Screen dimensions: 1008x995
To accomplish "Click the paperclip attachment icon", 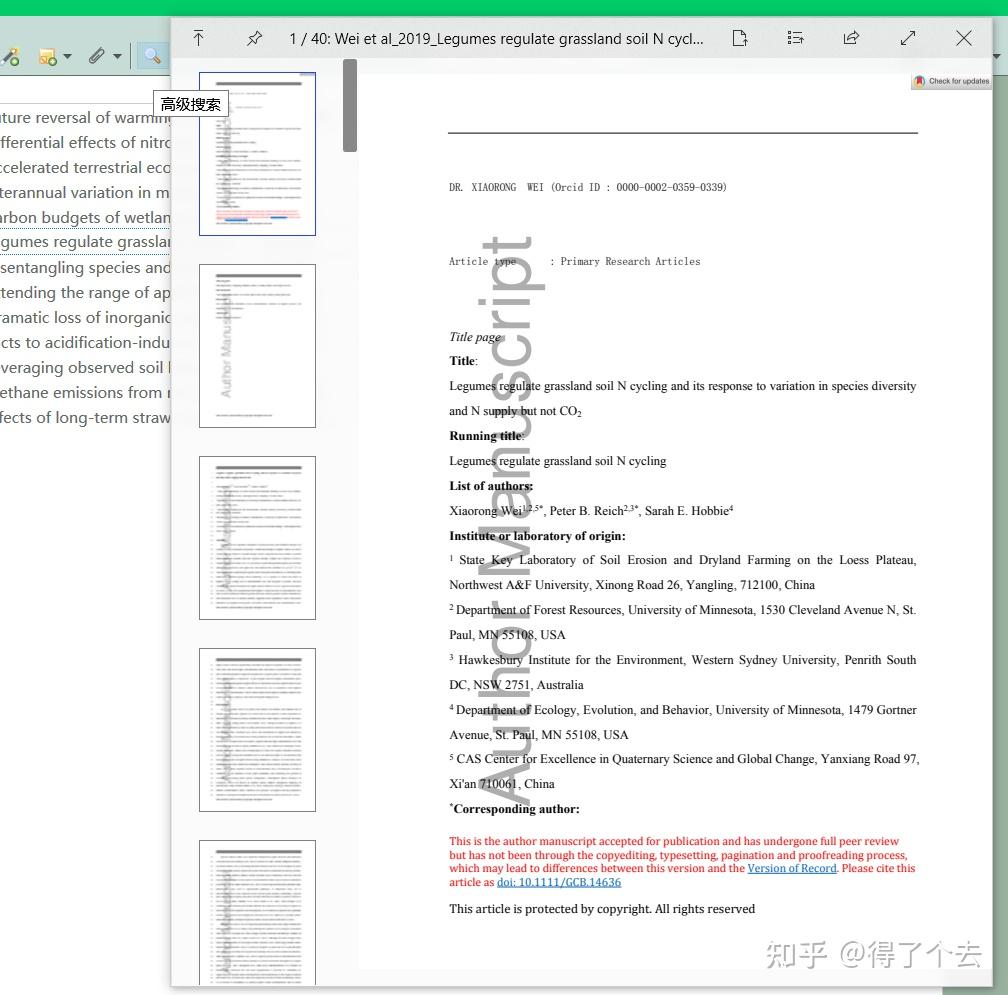I will point(97,56).
